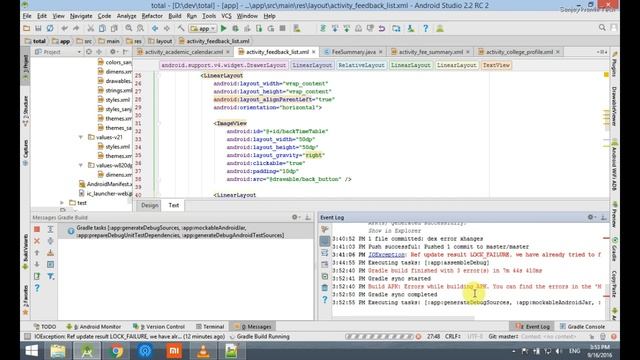Click the Save All toolbar icon
The height and width of the screenshot is (360, 640).
click(x=38, y=28)
